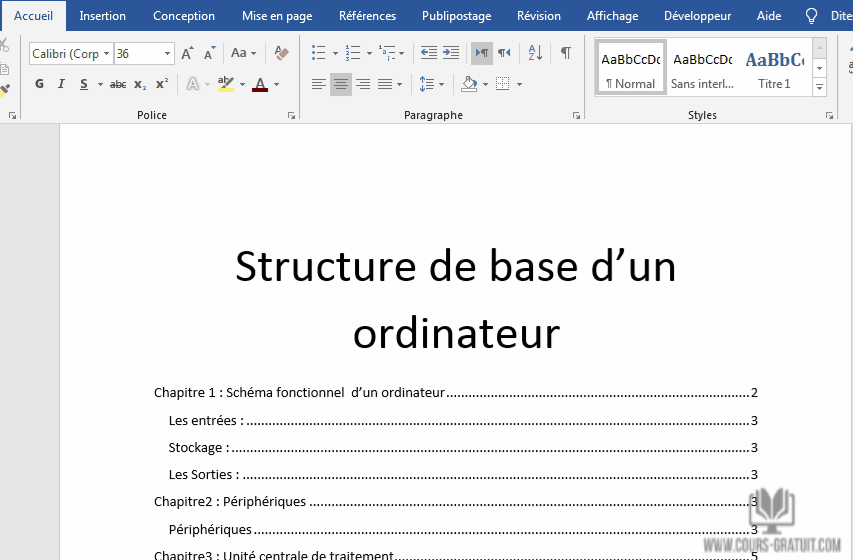Toggle superscript formatting
Image resolution: width=853 pixels, height=560 pixels.
pos(162,84)
